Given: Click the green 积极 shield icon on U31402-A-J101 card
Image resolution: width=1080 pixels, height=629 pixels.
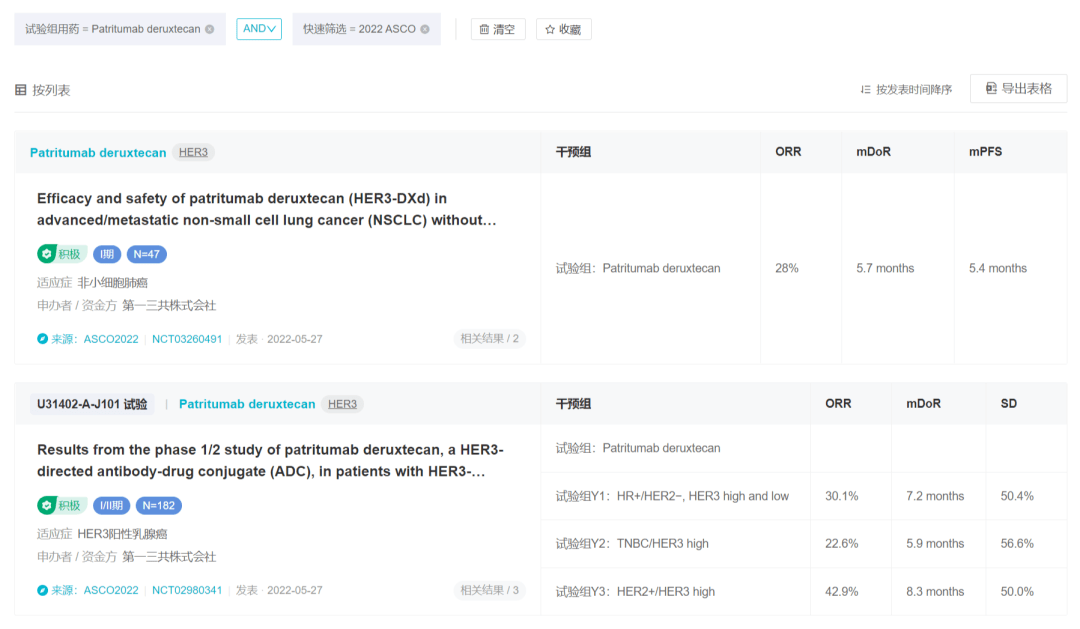Looking at the screenshot, I should (47, 505).
